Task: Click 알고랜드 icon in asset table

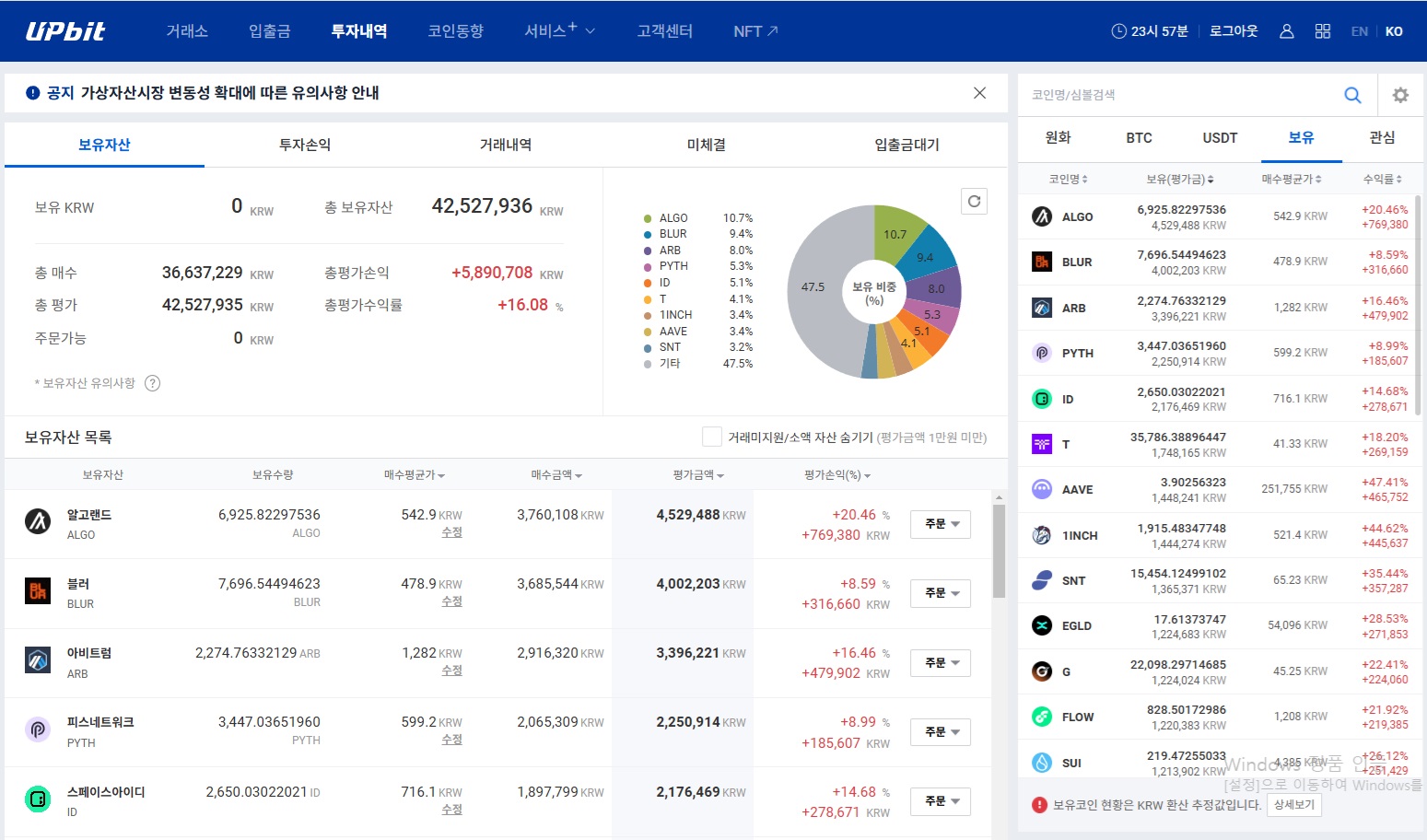Action: (x=38, y=521)
